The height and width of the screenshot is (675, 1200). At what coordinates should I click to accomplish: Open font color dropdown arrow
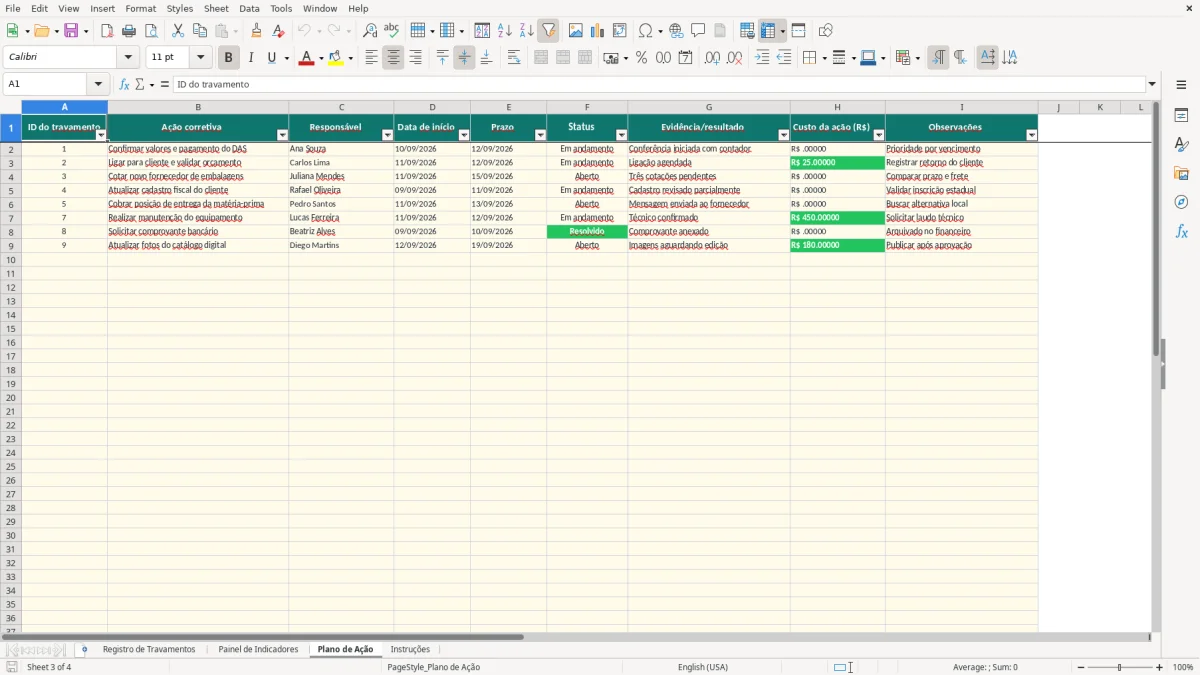point(321,58)
